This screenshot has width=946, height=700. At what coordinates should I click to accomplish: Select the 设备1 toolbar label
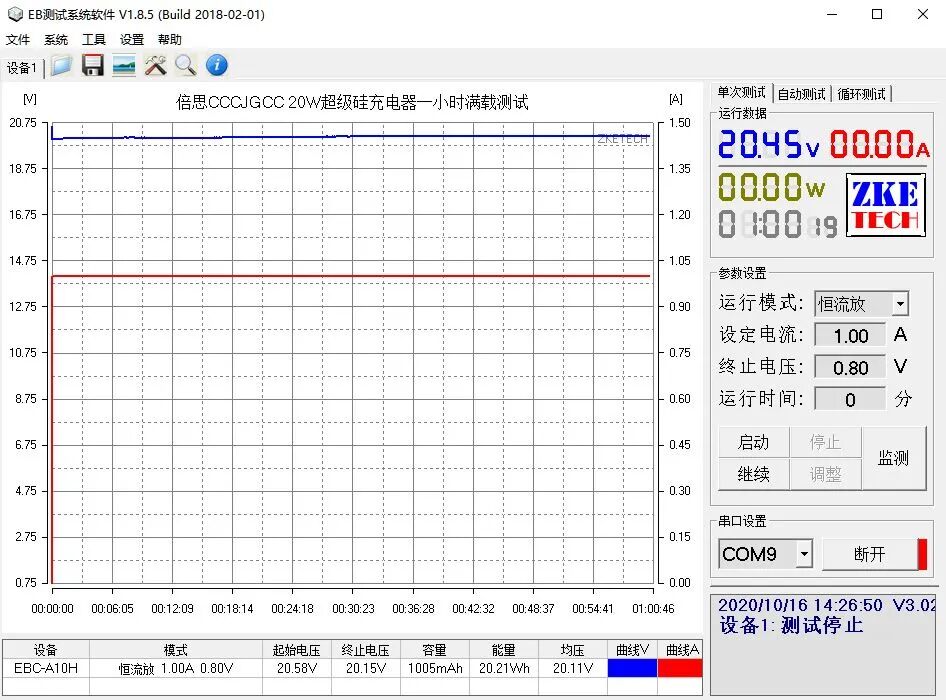click(22, 68)
